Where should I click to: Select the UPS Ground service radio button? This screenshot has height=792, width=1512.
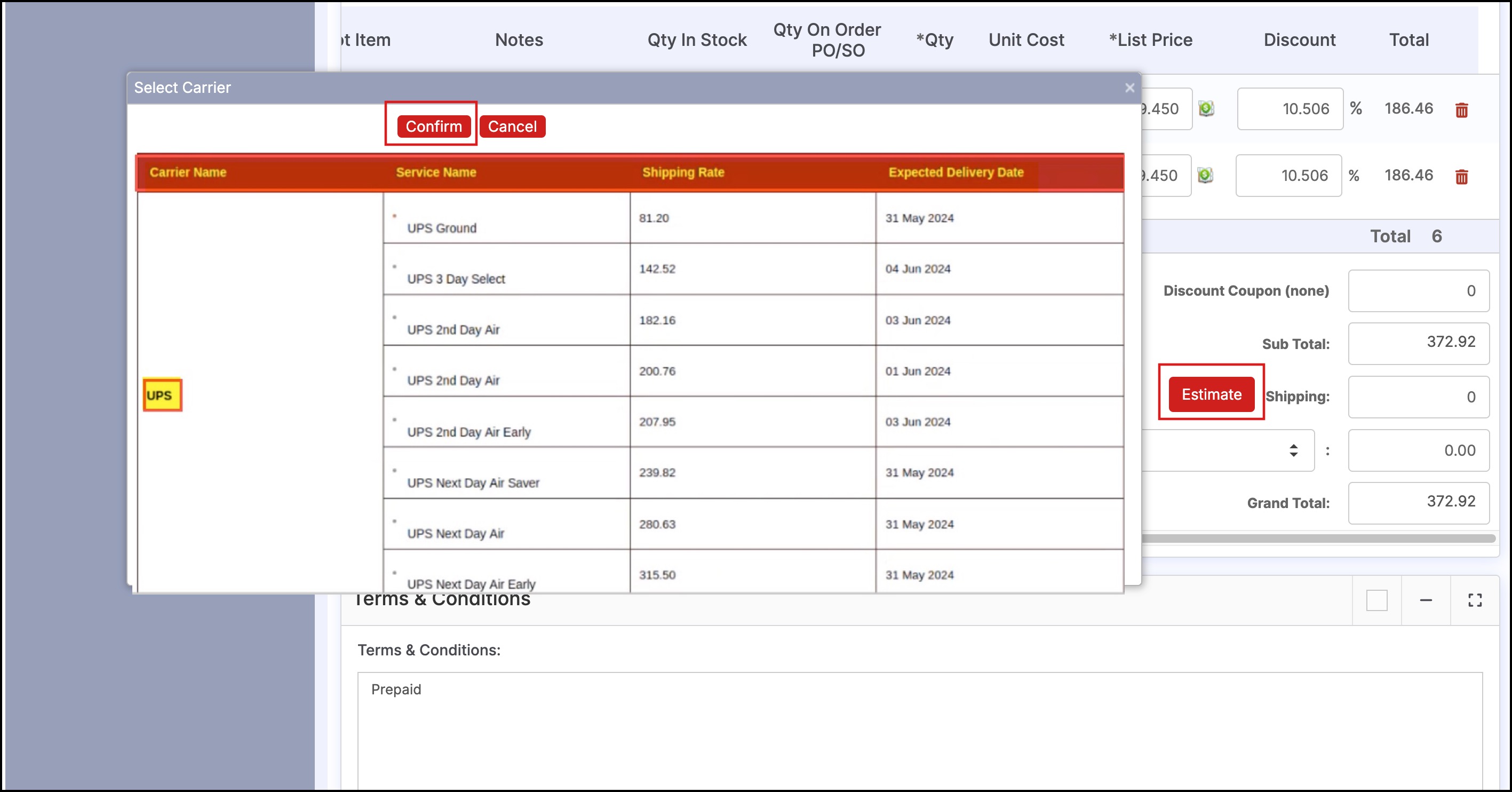pyautogui.click(x=394, y=216)
